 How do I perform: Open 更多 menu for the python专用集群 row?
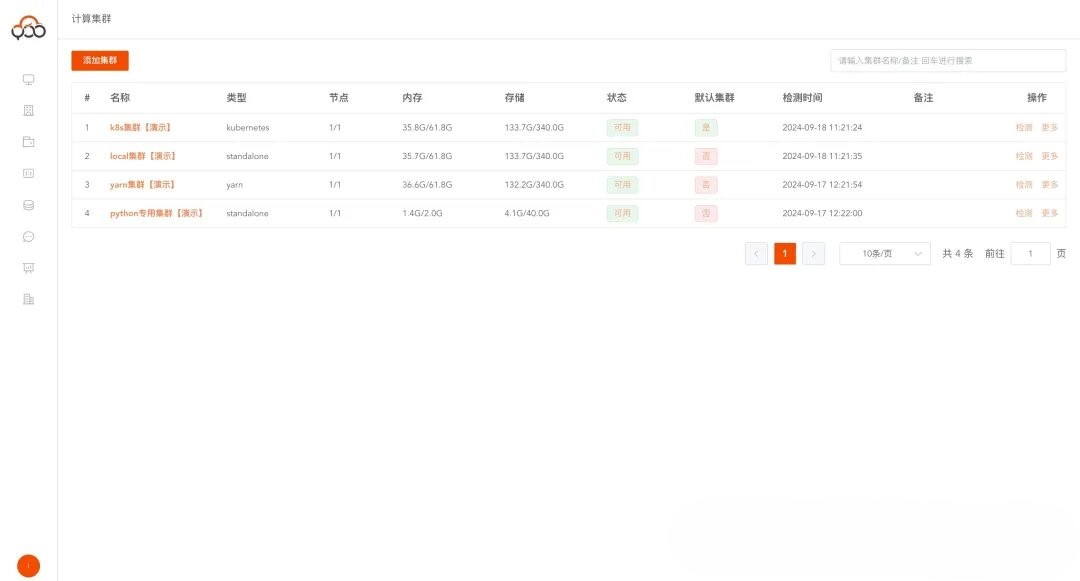pos(1049,213)
